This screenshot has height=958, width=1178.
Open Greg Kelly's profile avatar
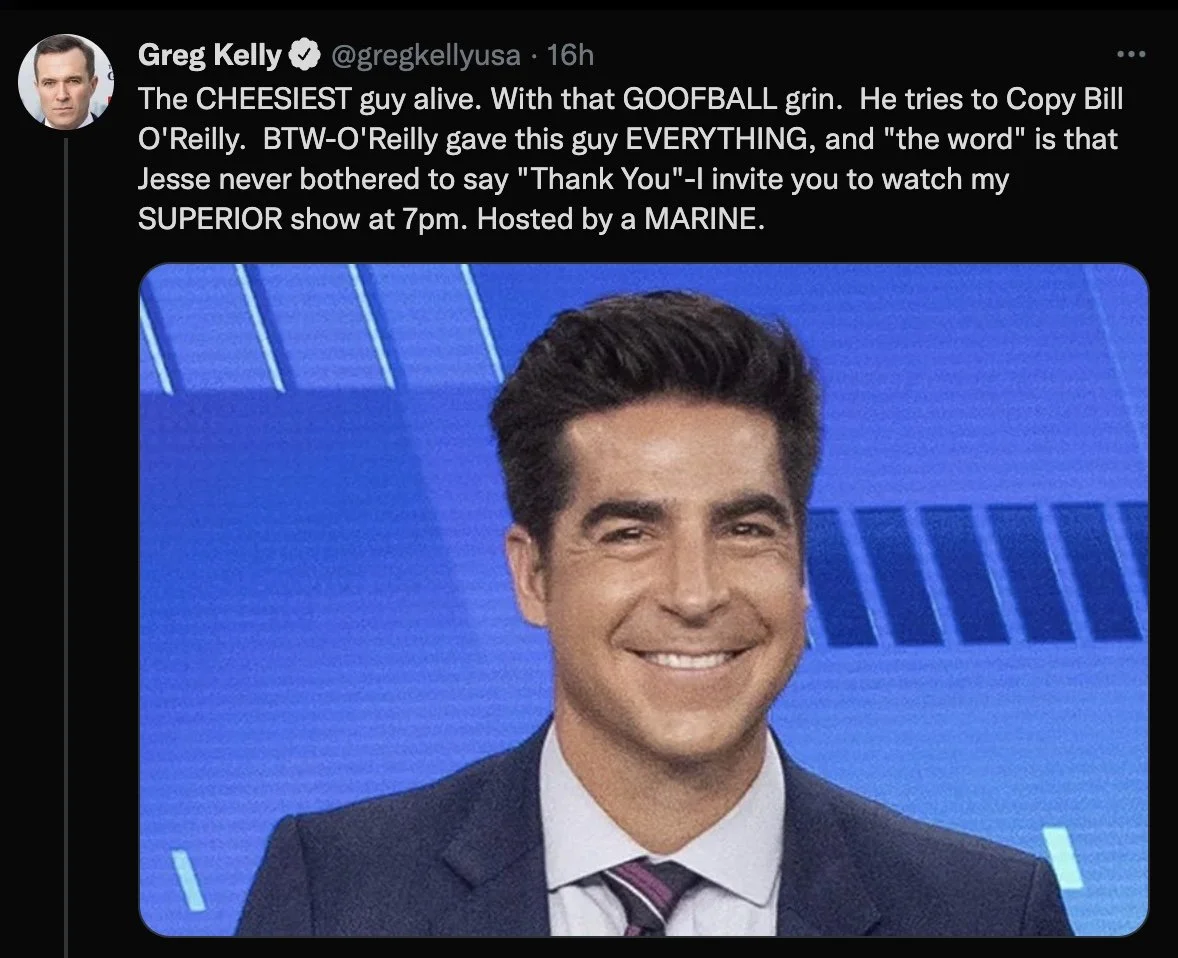tap(65, 81)
